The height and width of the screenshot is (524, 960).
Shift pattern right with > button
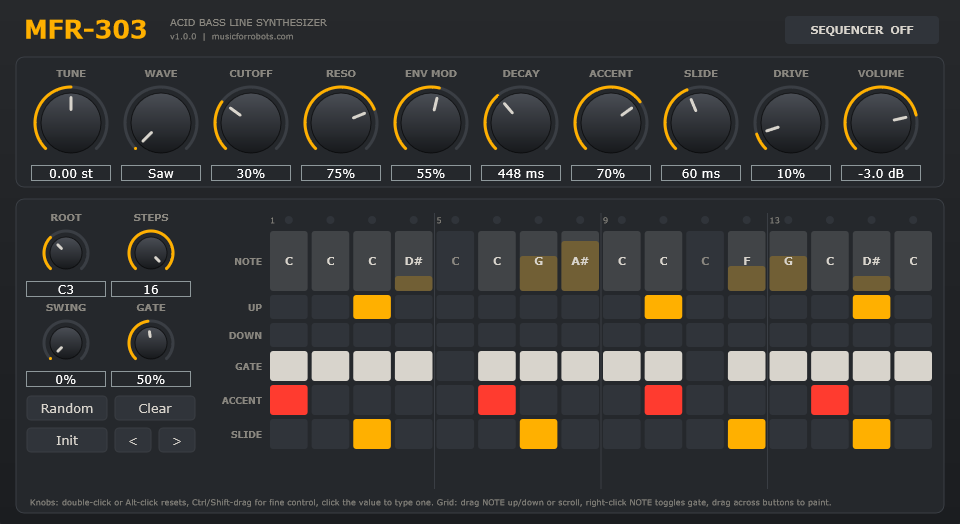[x=177, y=440]
